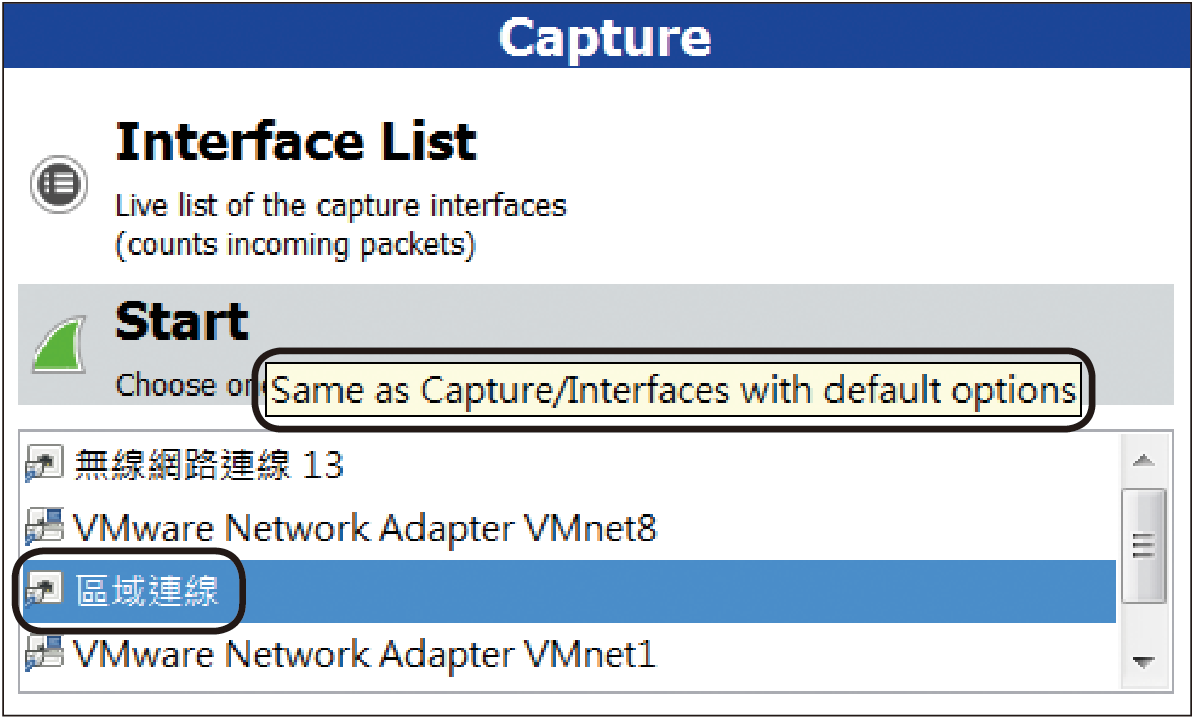Click the Interface List round icon

click(59, 184)
